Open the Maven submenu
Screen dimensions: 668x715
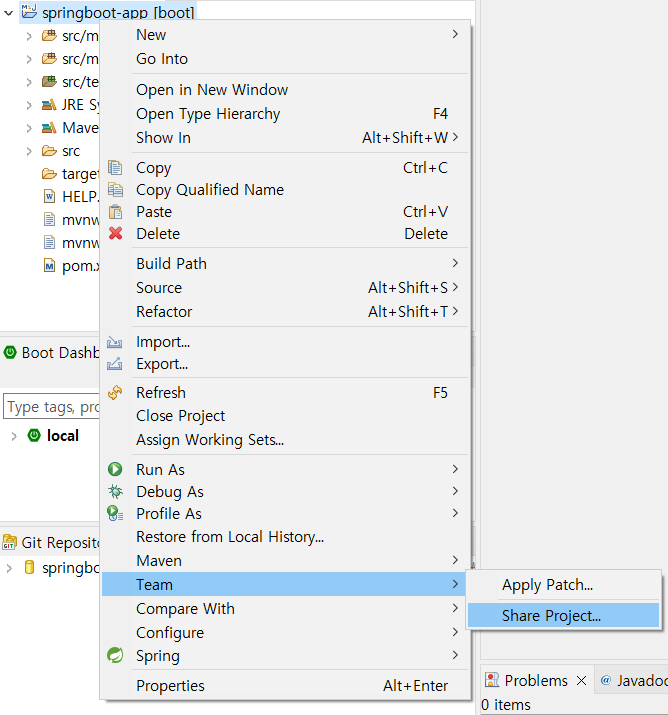(286, 560)
